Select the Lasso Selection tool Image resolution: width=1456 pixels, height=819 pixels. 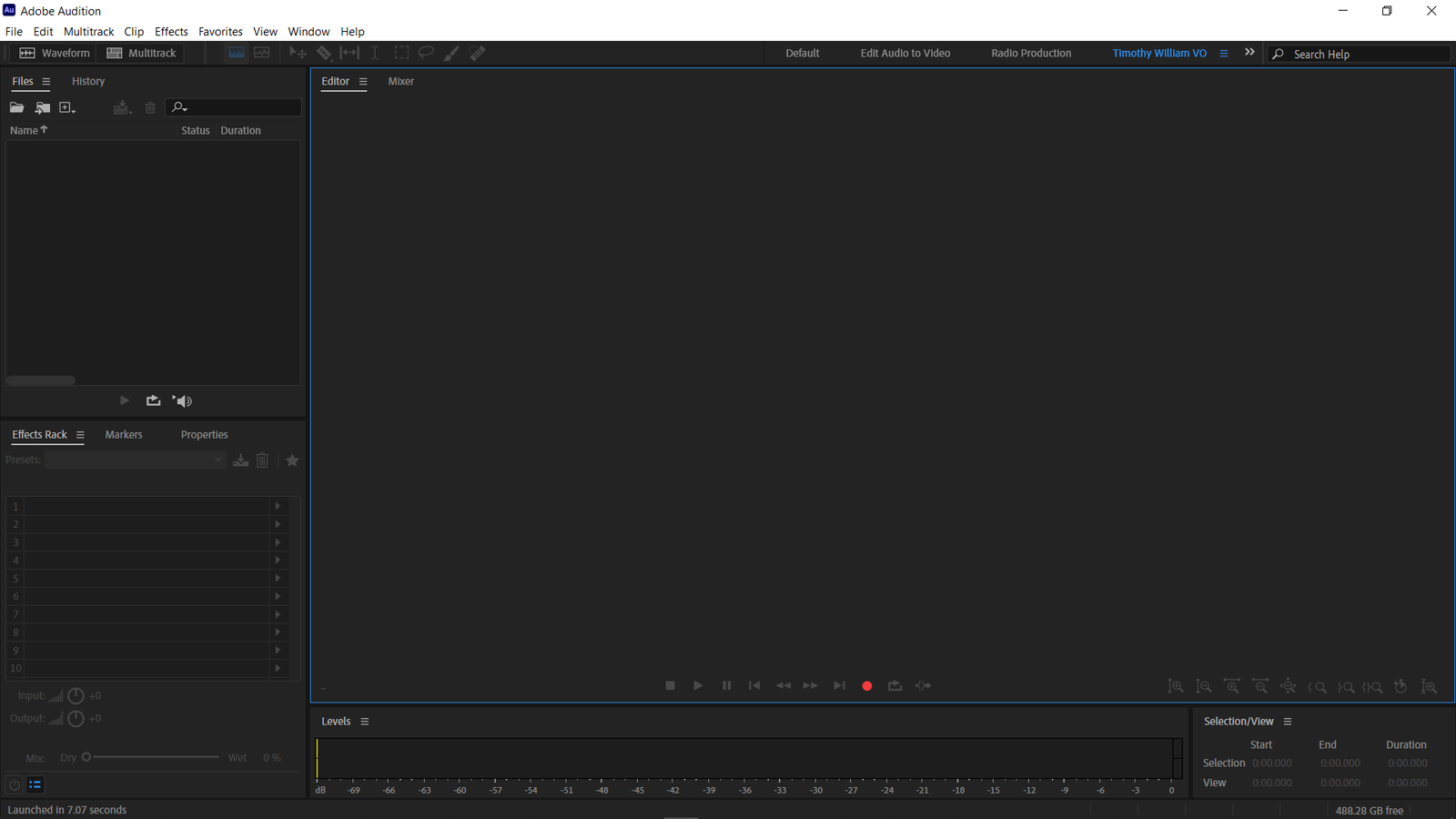(426, 52)
